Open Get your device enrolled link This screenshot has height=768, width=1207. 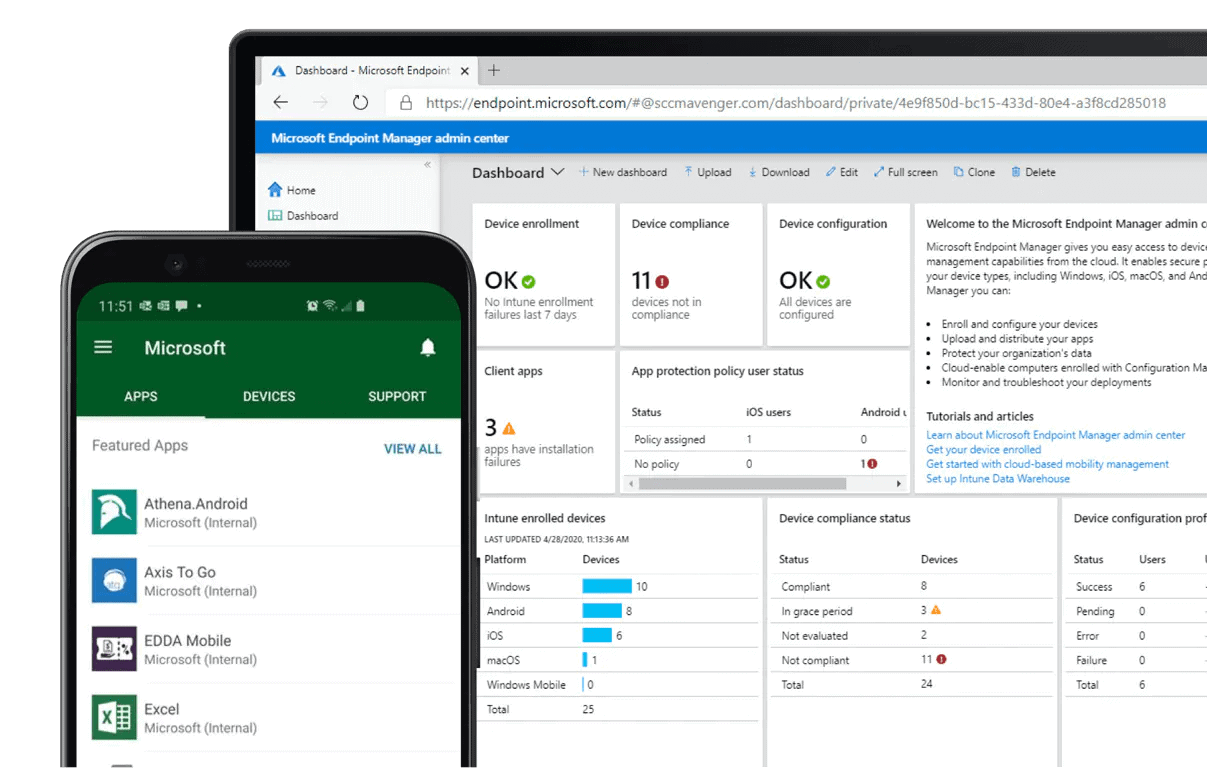tap(983, 450)
